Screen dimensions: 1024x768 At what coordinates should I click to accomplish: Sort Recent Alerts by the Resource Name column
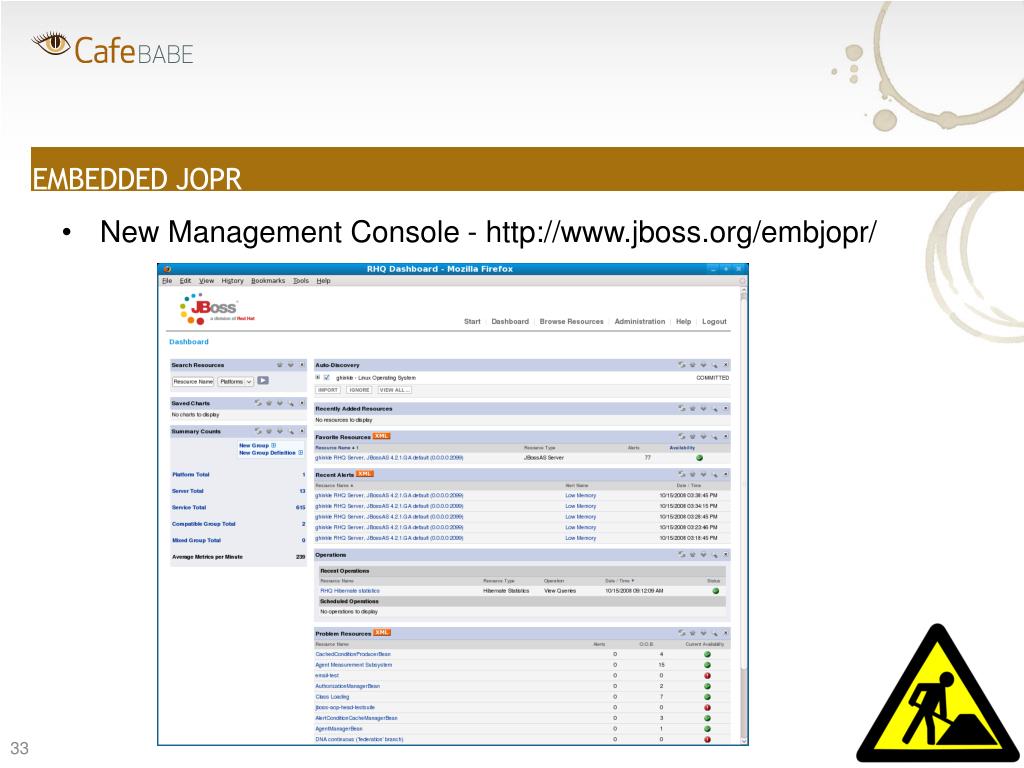tap(334, 486)
